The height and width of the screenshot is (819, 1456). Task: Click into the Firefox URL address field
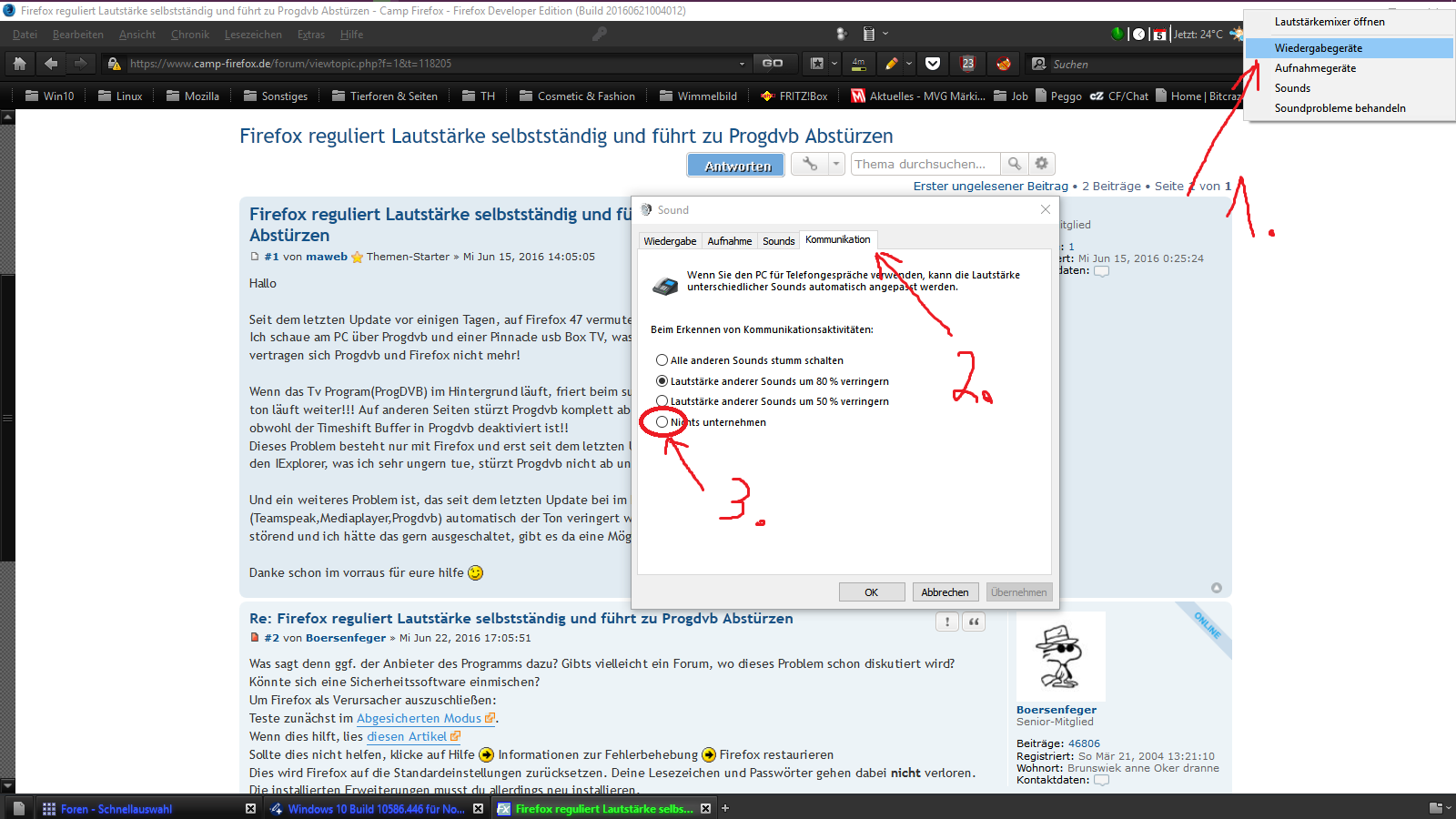click(x=428, y=64)
